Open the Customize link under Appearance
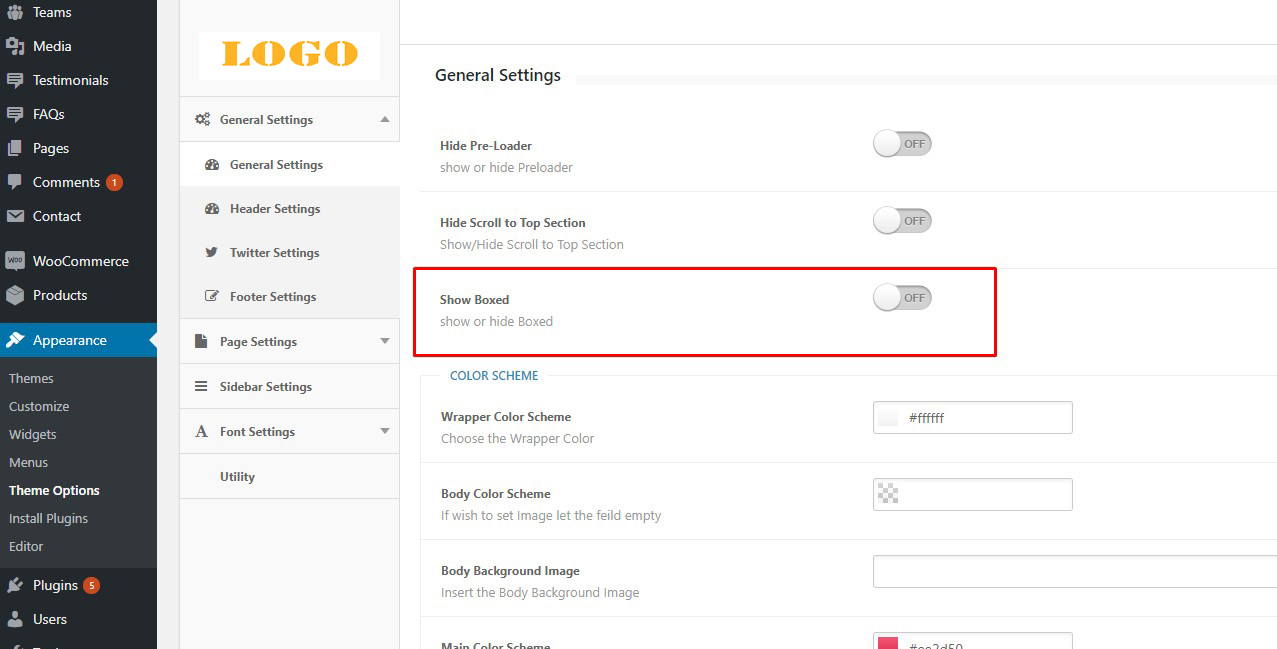This screenshot has height=649, width=1277. 39,407
